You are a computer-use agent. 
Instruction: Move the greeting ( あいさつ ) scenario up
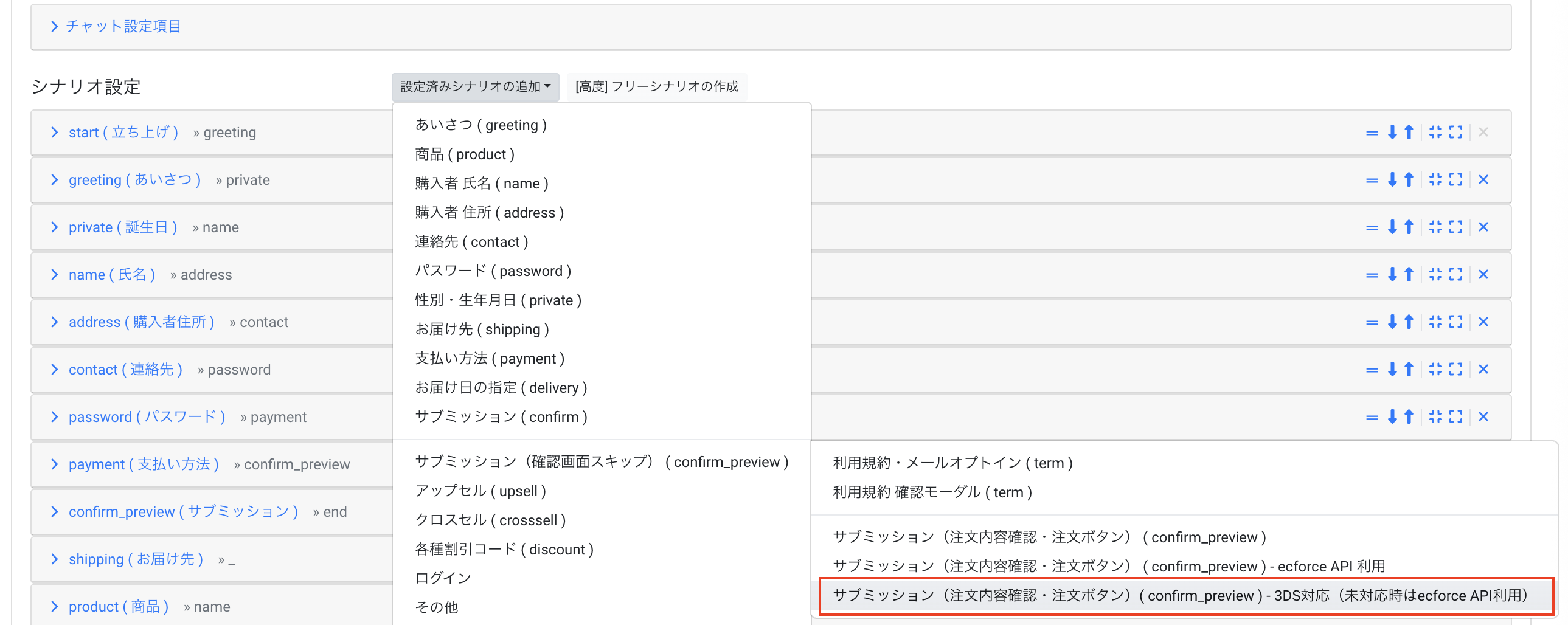pyautogui.click(x=1408, y=179)
